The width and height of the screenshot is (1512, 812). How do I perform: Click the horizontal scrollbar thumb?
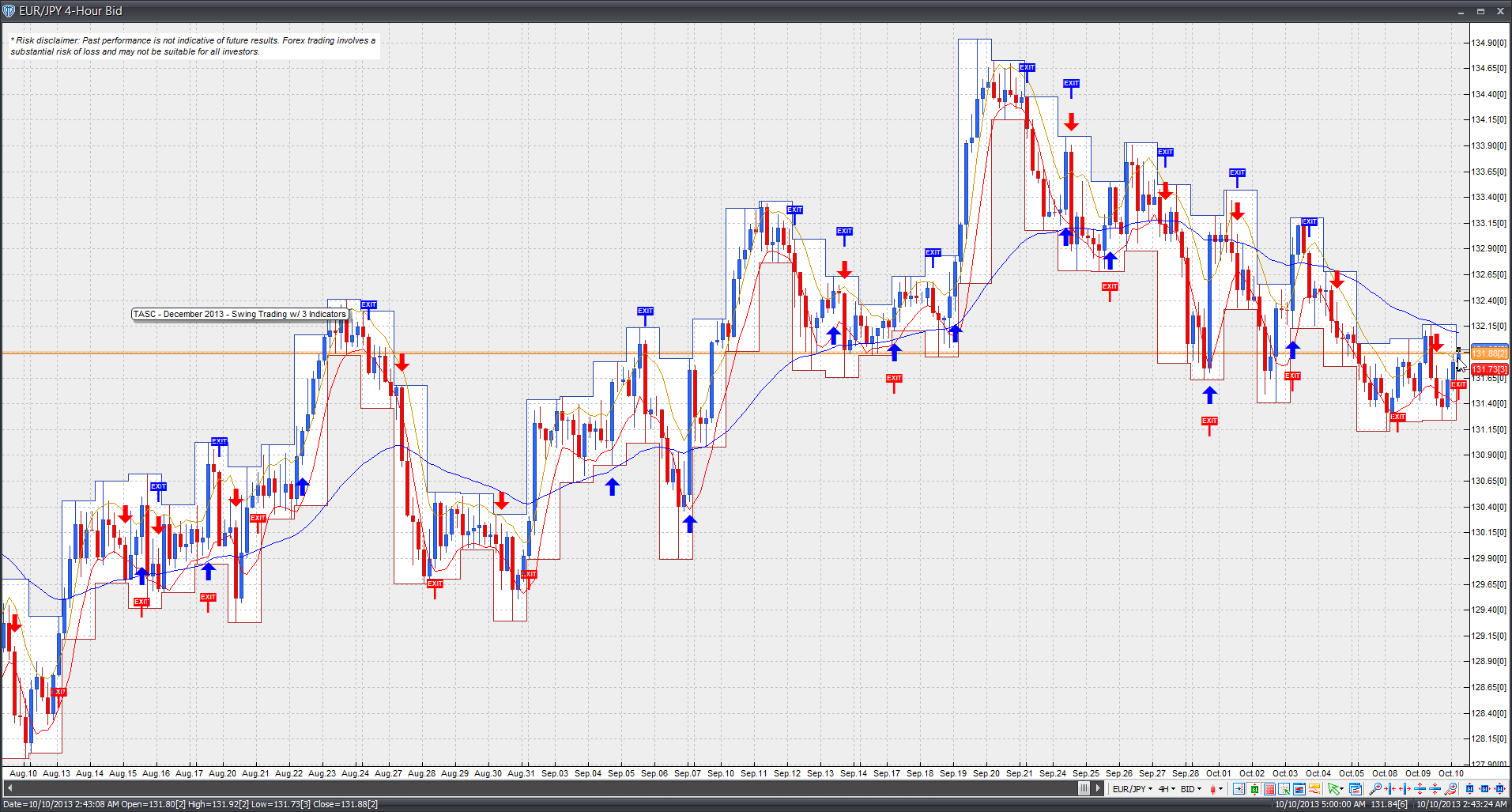pos(1084,788)
